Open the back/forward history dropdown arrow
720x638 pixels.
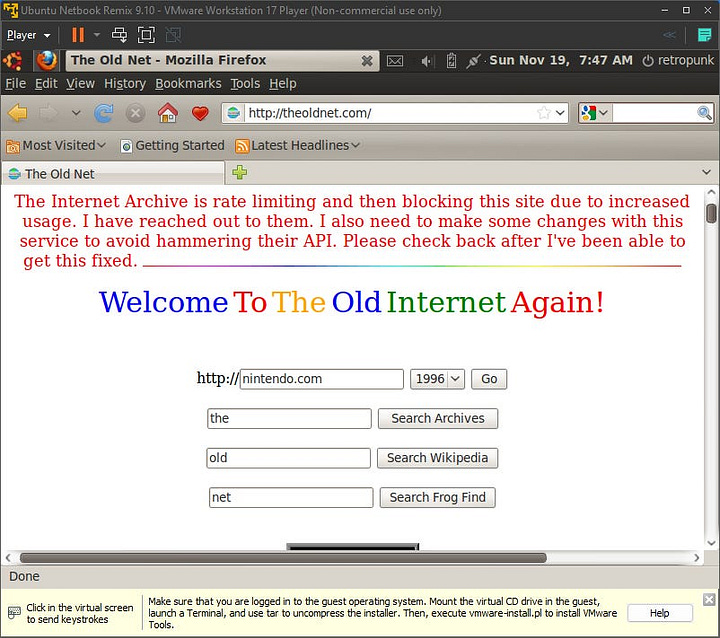(76, 113)
